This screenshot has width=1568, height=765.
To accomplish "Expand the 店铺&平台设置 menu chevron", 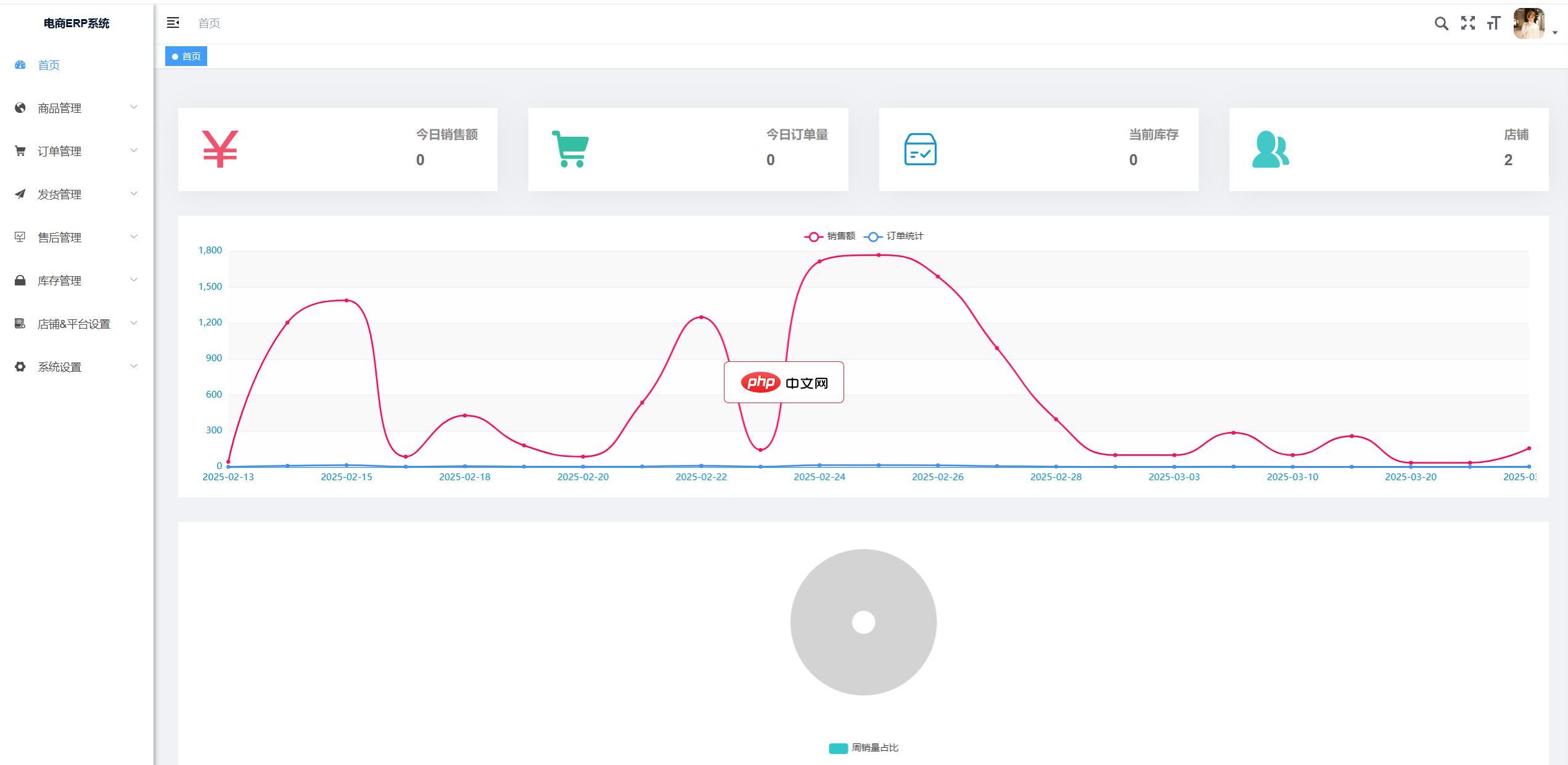I will click(134, 323).
